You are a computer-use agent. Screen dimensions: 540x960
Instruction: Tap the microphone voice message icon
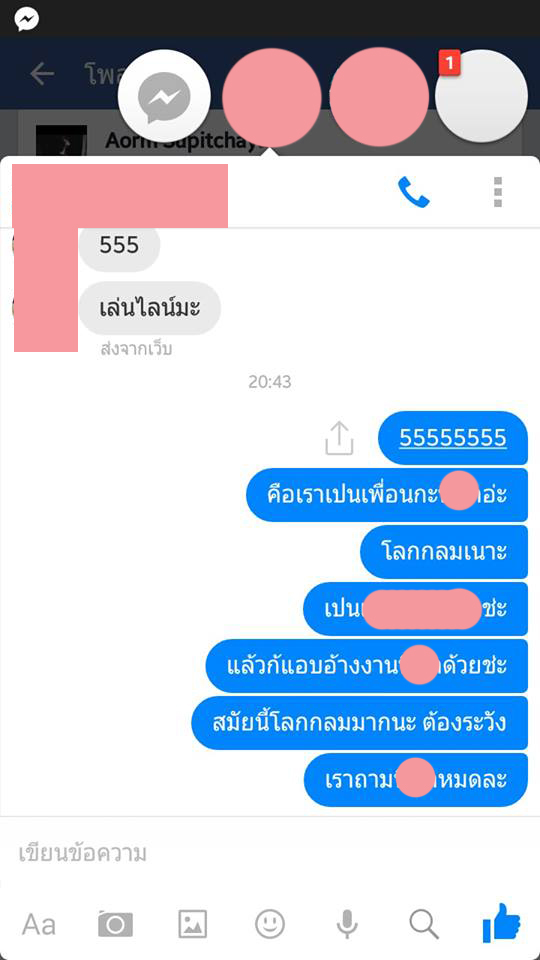347,924
